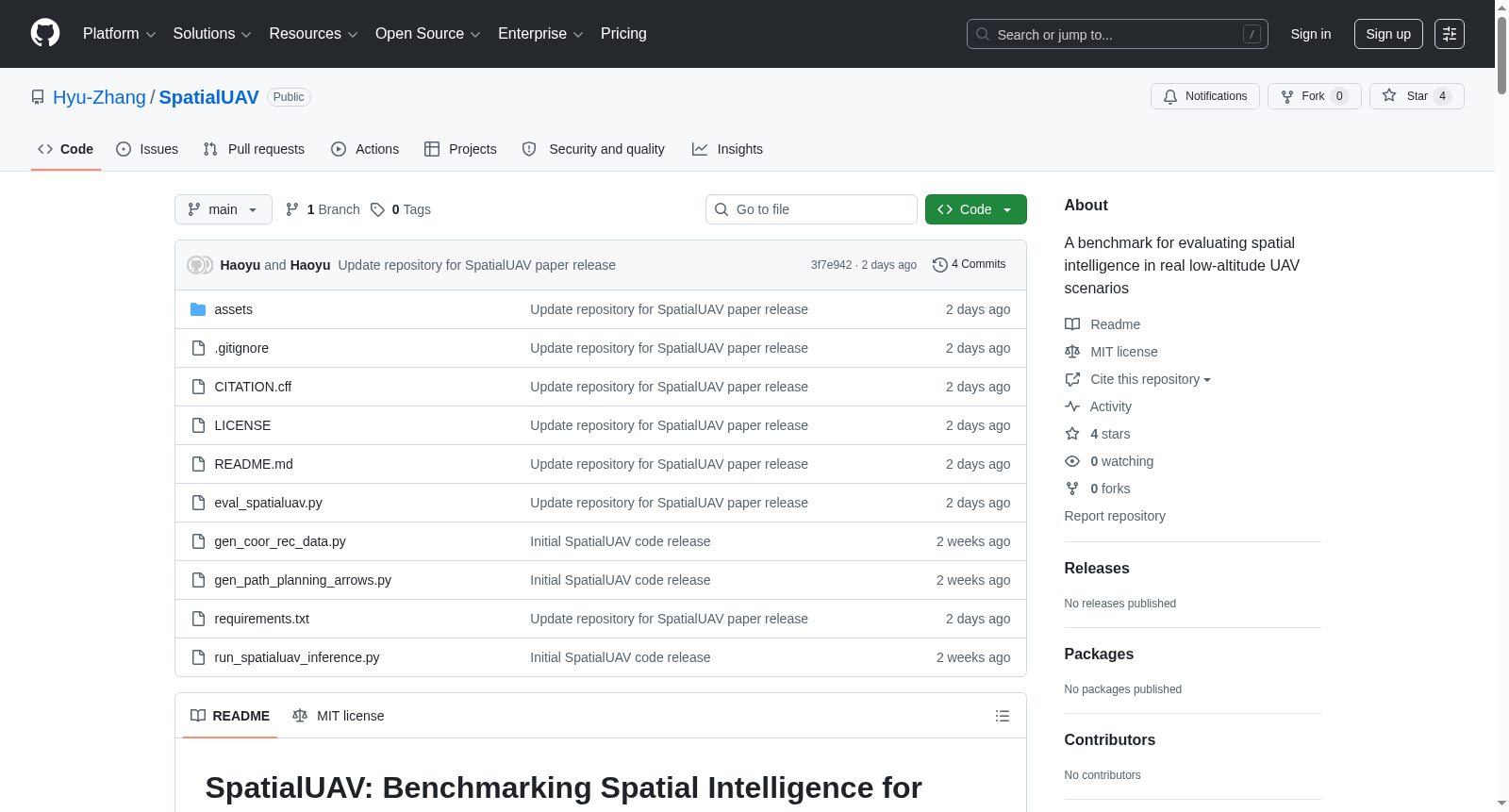Select the MIT license tab in README
Screen dimensions: 1509x812
click(339, 716)
